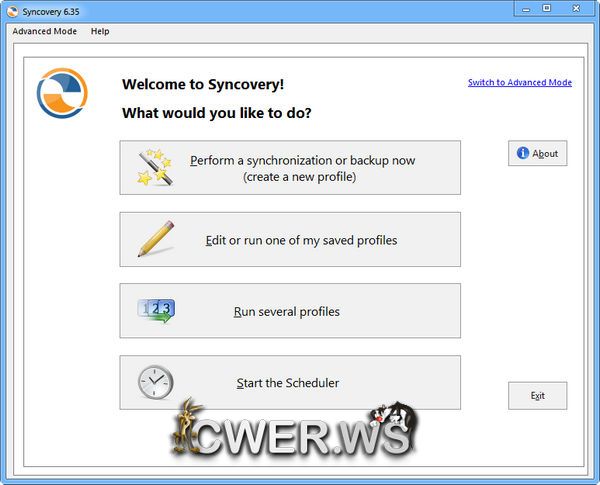This screenshot has width=600, height=485.
Task: Click the yellow pencil icon
Action: (155, 239)
